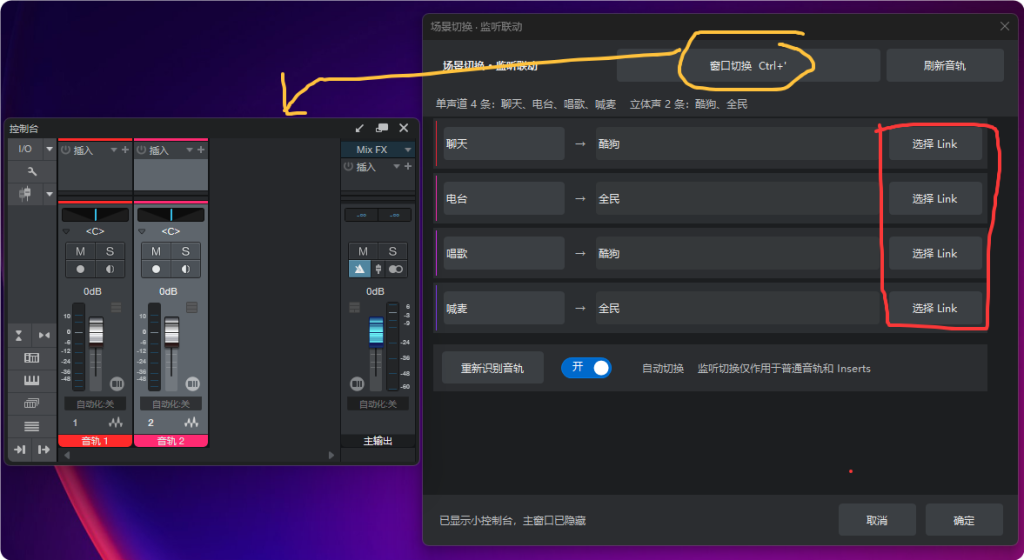The height and width of the screenshot is (560, 1024).
Task: Open 音轨 2 channel notes icon
Action: (x=192, y=307)
